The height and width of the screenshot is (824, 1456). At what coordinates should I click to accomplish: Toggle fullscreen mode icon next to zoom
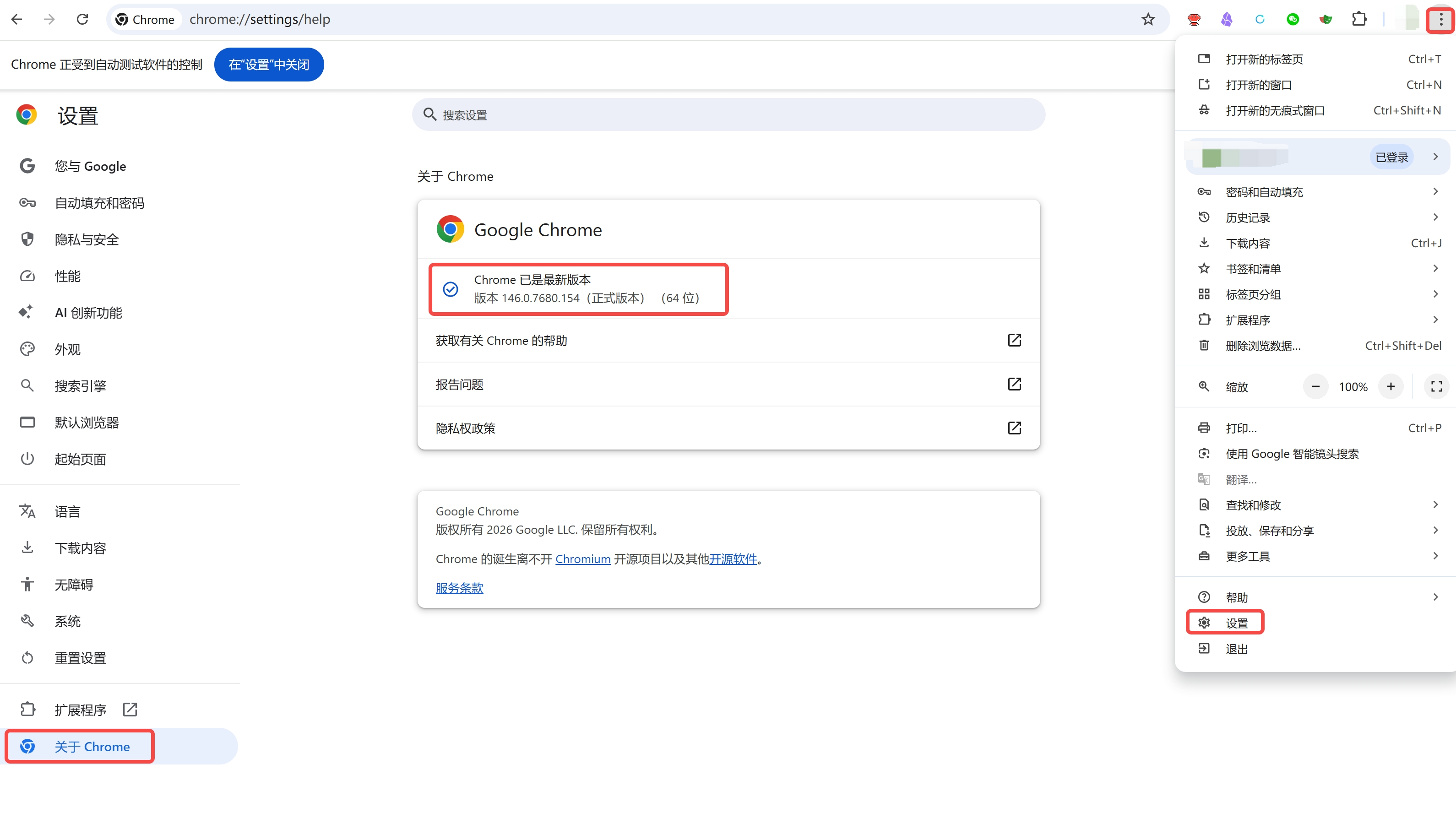click(x=1436, y=386)
